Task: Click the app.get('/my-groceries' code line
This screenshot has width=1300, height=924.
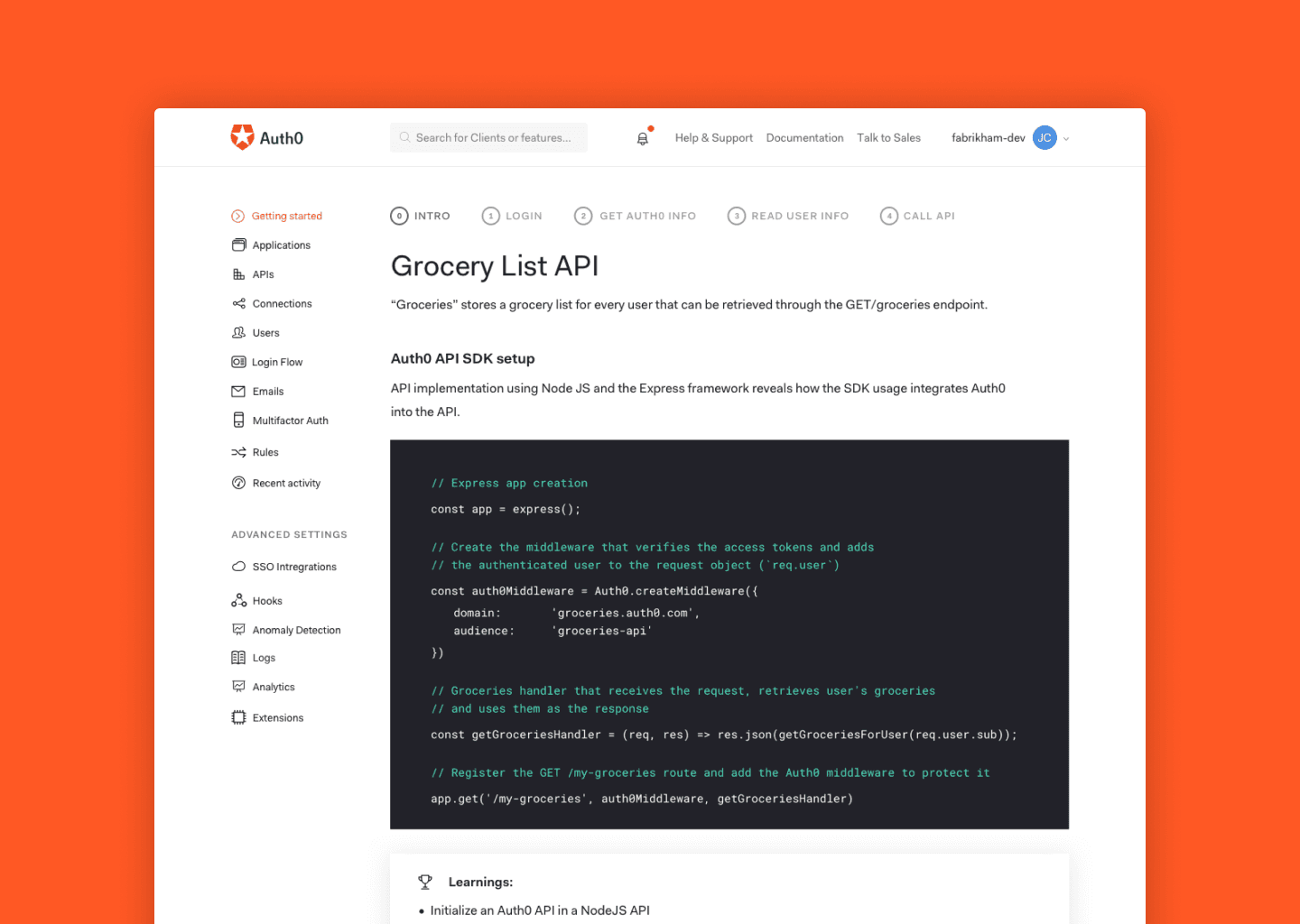Action: coord(642,799)
